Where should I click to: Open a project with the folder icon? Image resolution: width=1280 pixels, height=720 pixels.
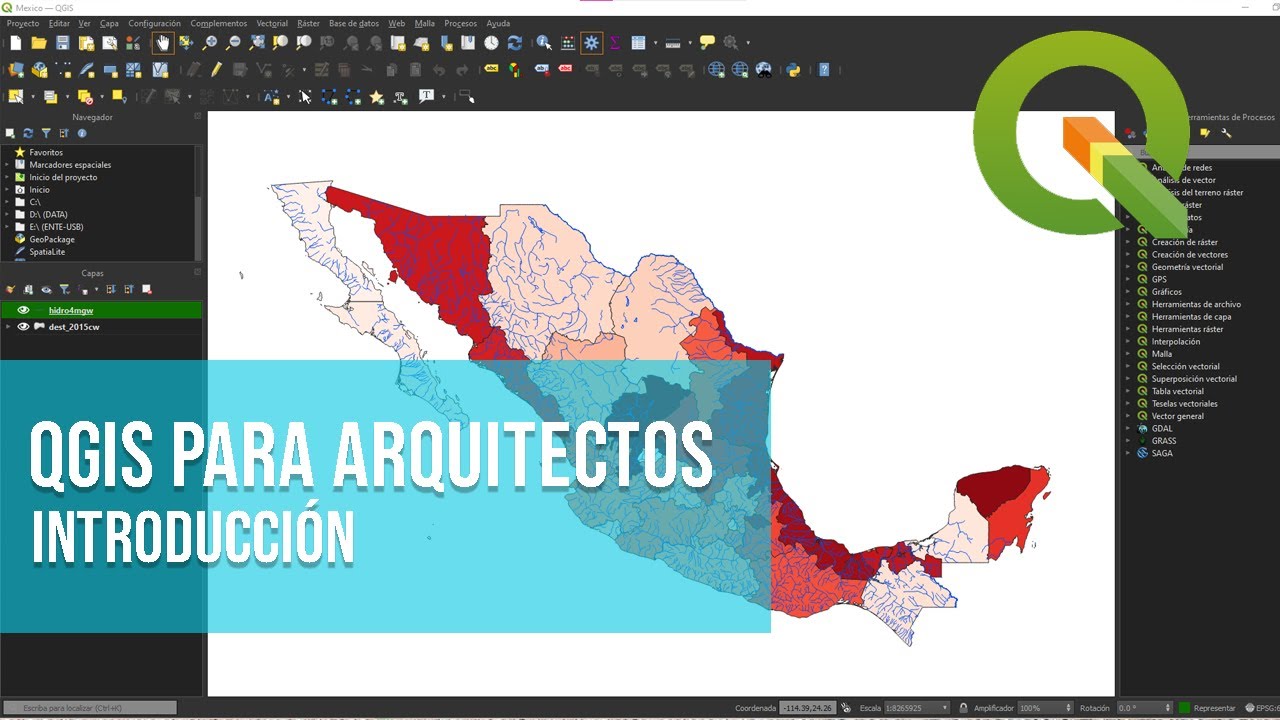point(39,43)
